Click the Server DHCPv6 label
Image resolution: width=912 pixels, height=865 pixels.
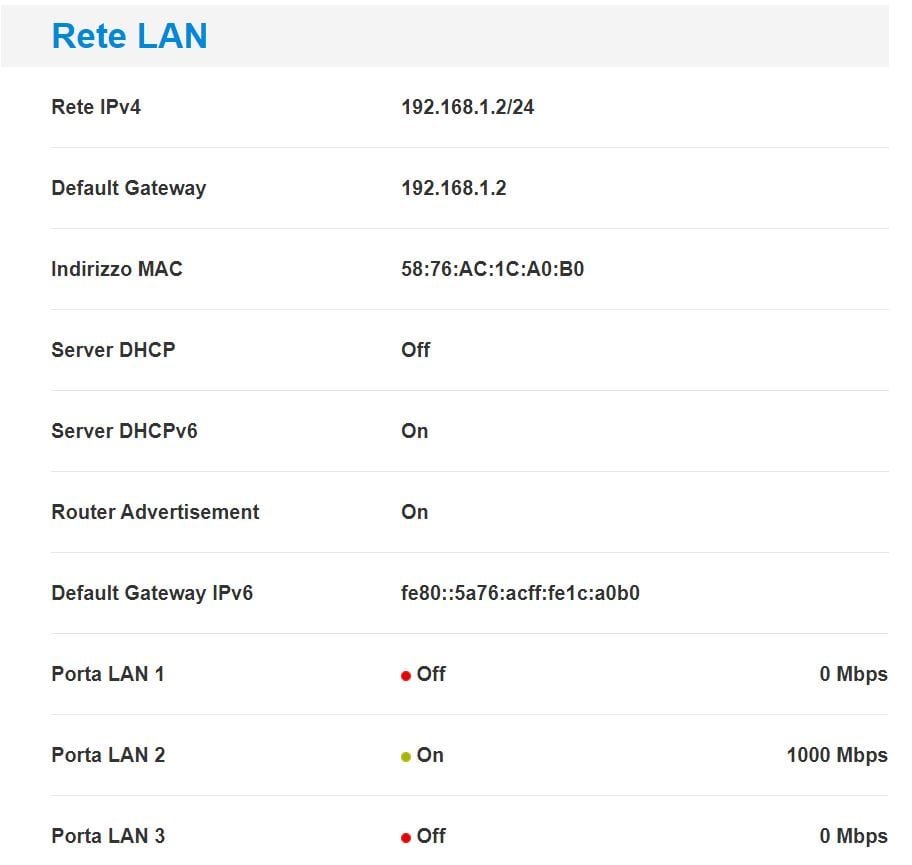[124, 430]
